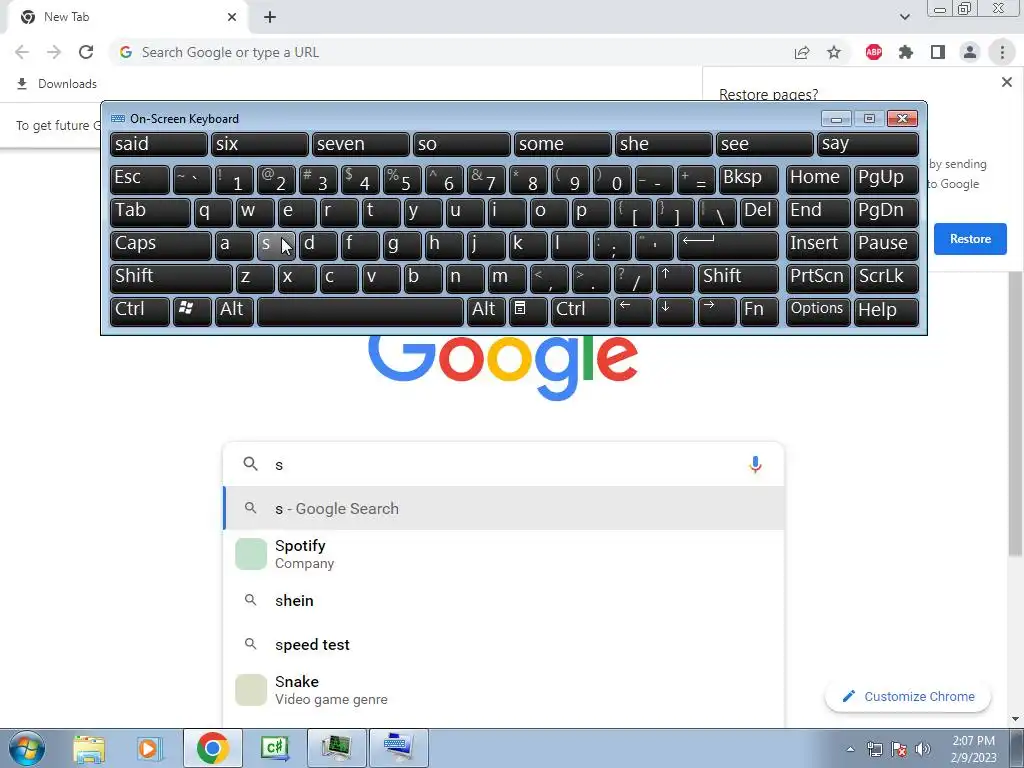Click the Bksp key on keyboard

pos(749,178)
